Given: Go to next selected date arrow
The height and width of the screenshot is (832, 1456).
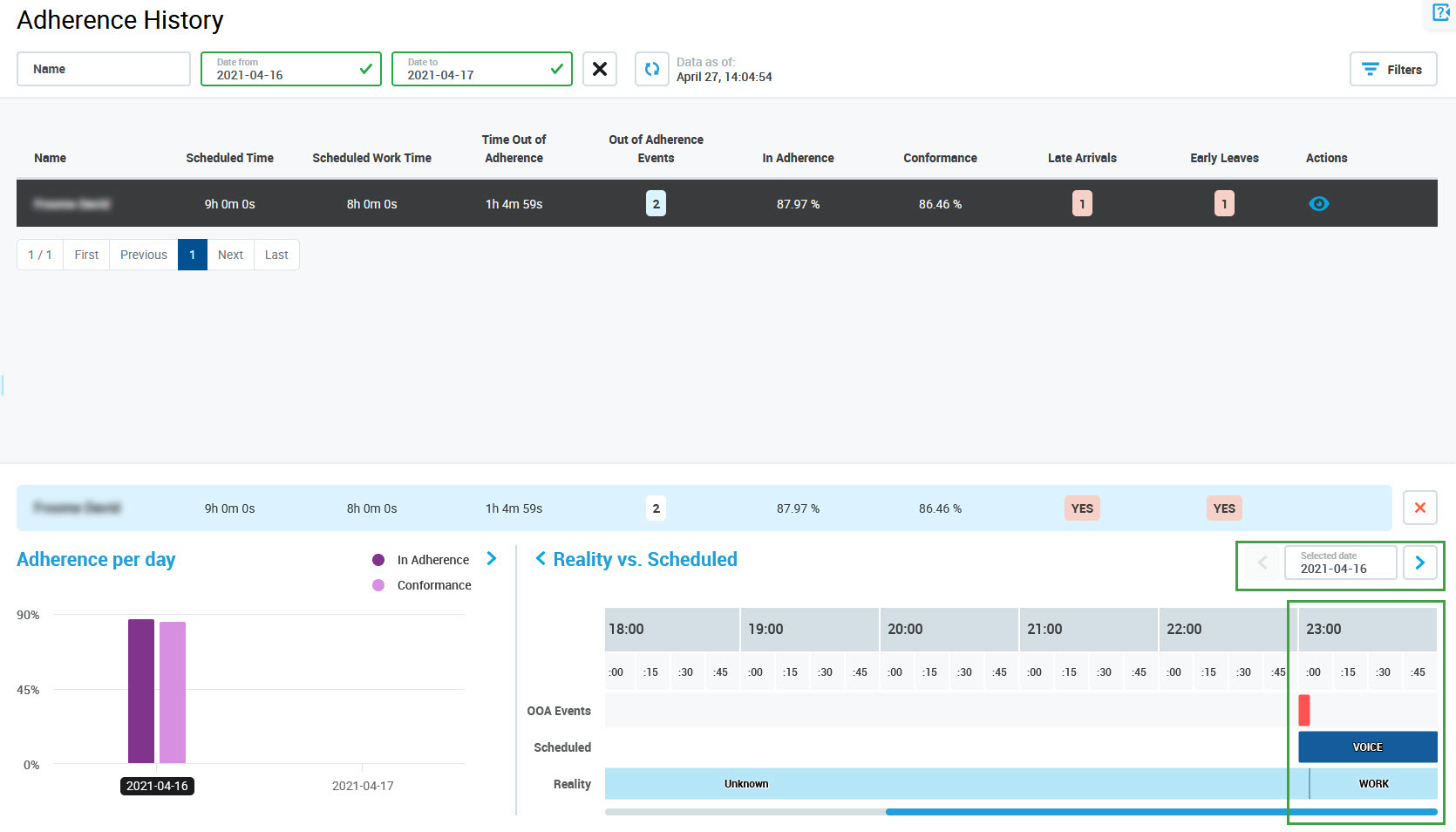Looking at the screenshot, I should (x=1419, y=563).
